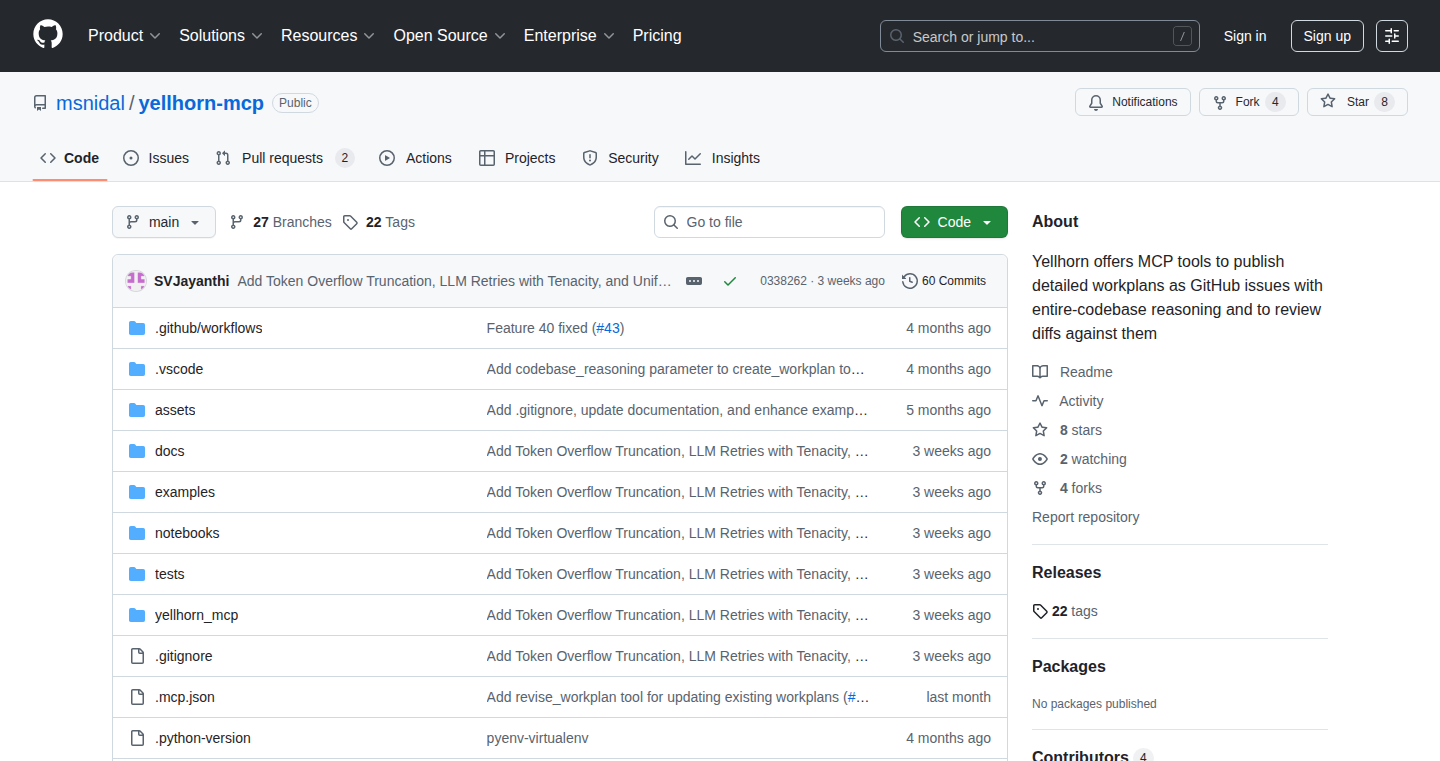
Task: Open the pyenv-virtualenv commit message
Action: [x=538, y=738]
